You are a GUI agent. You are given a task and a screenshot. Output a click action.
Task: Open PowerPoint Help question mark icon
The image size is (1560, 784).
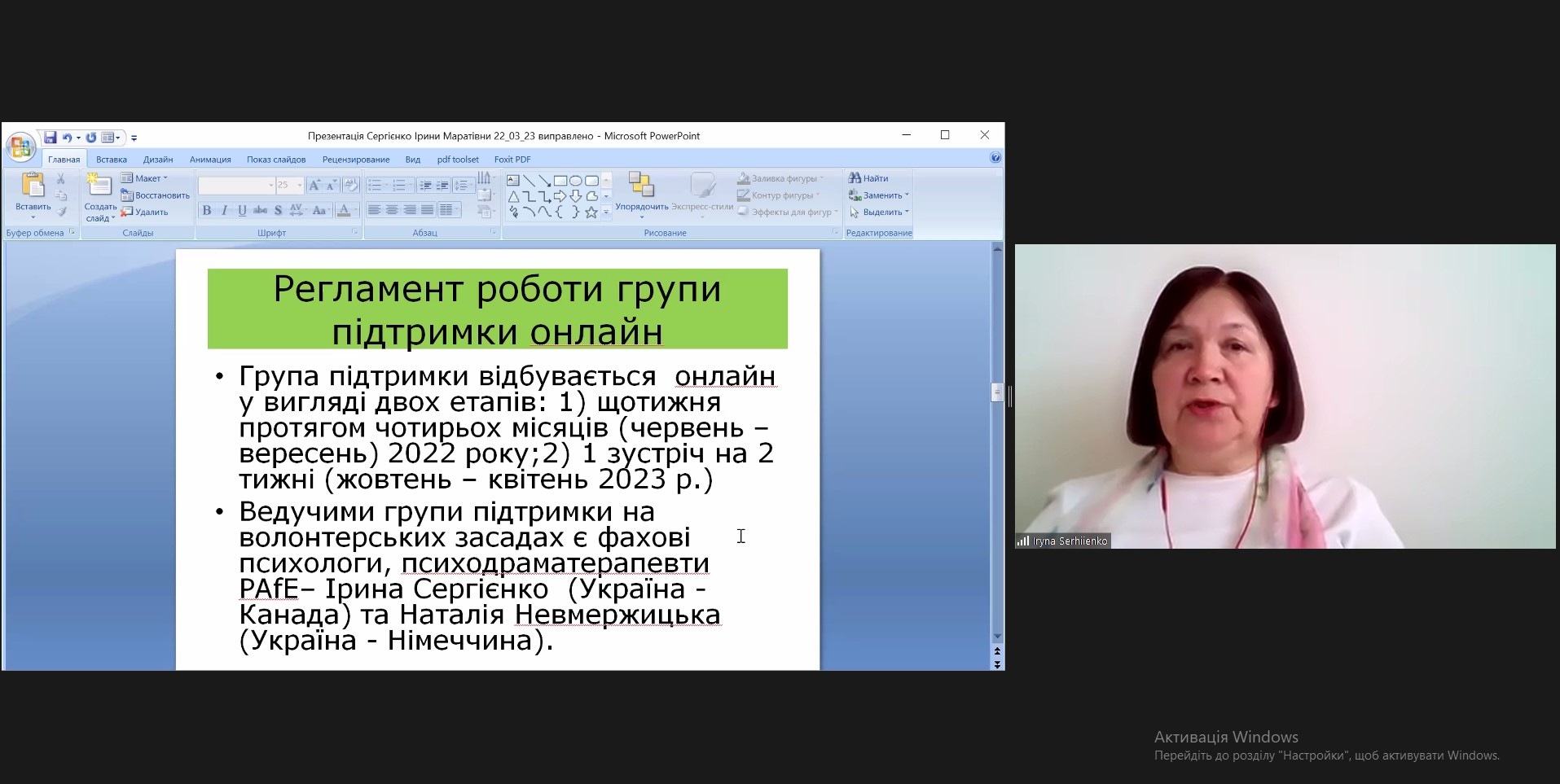[995, 158]
